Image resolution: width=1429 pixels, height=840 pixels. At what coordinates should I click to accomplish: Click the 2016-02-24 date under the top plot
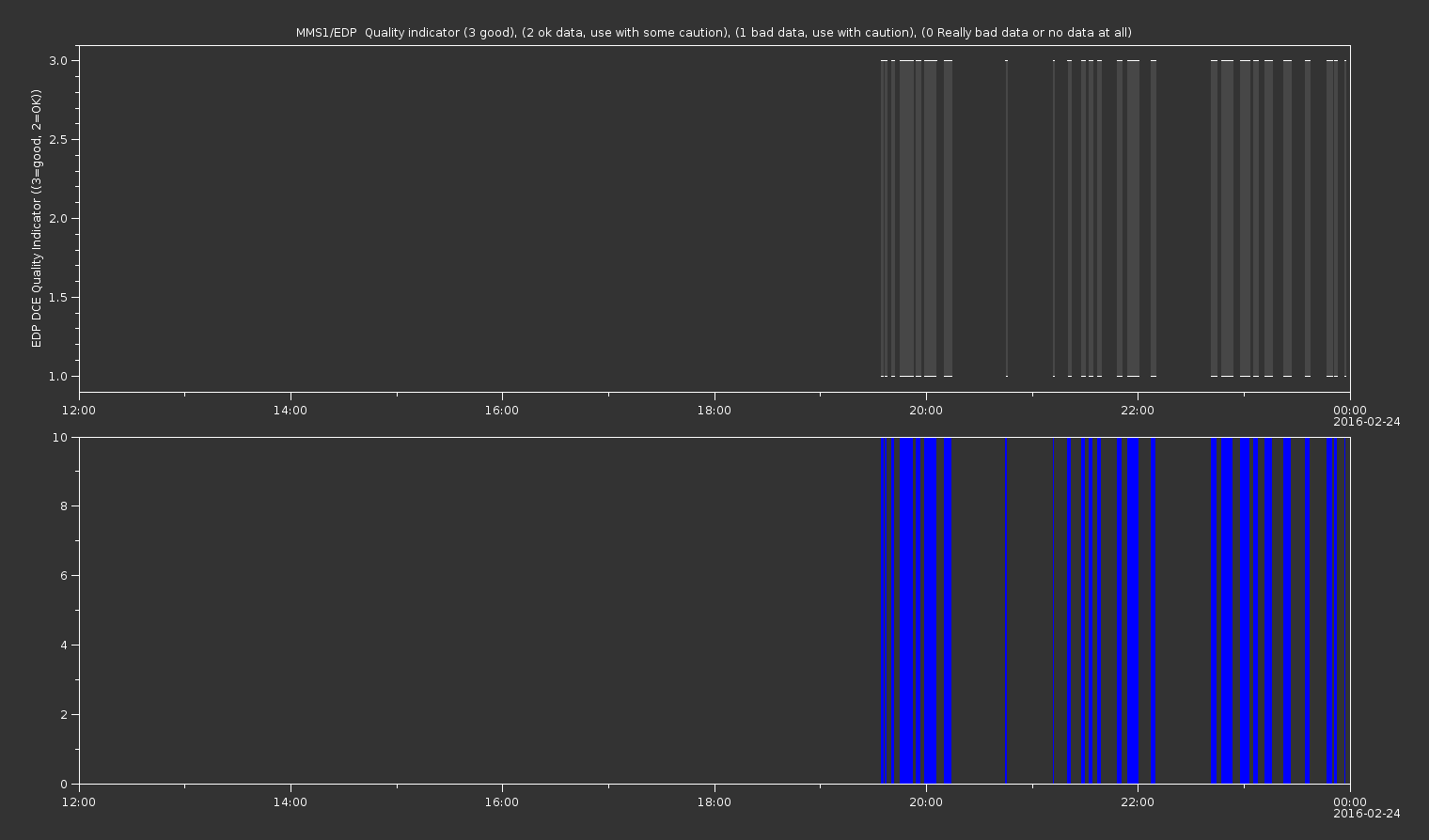[x=1367, y=422]
